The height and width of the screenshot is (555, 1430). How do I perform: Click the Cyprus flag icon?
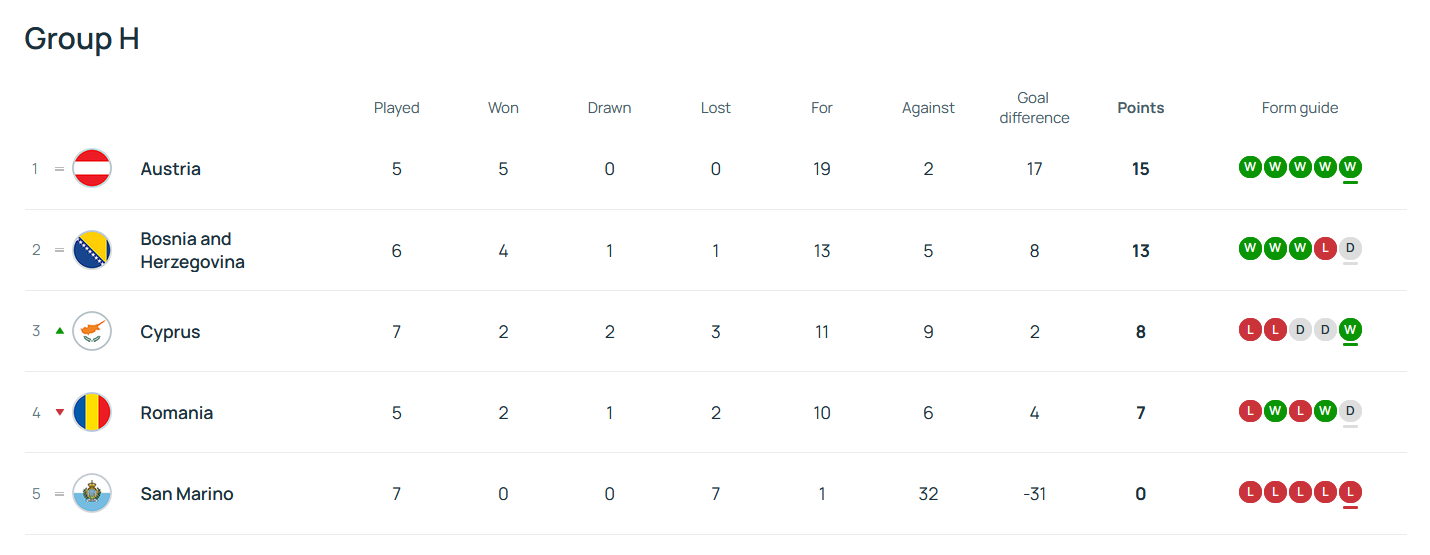pyautogui.click(x=92, y=331)
